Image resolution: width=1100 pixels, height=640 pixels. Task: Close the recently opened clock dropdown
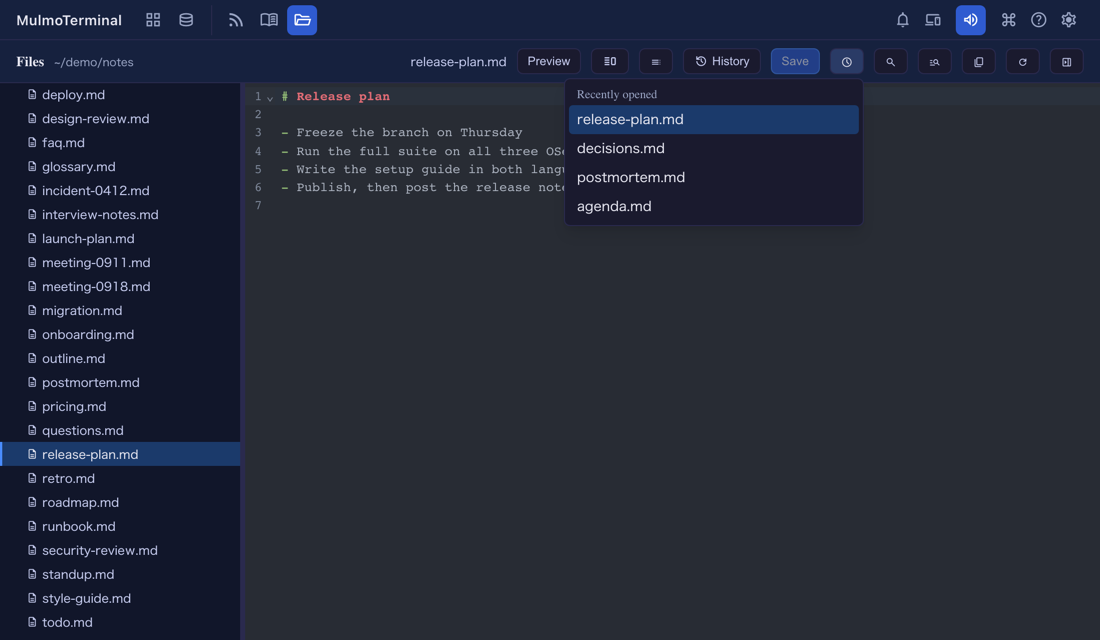coord(847,61)
